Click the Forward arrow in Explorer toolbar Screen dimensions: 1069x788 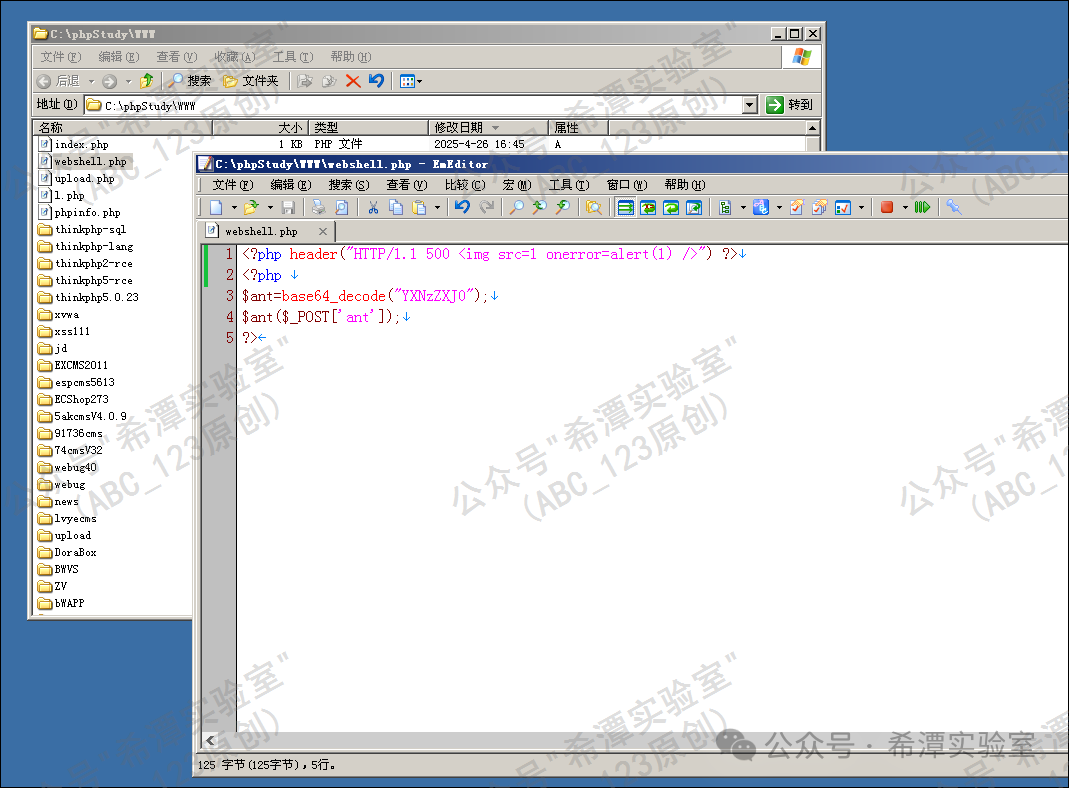(110, 81)
